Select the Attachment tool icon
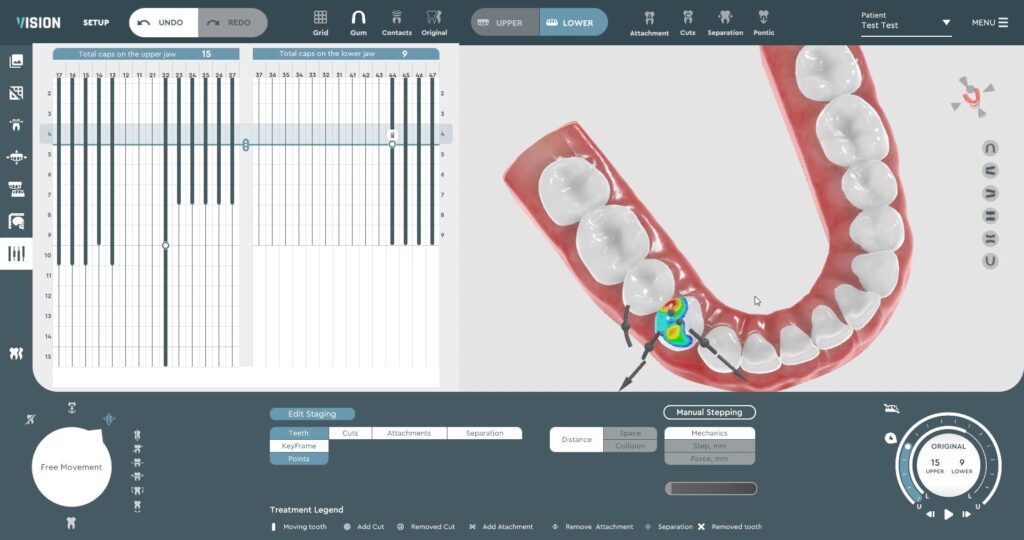The height and width of the screenshot is (540, 1024). [649, 22]
